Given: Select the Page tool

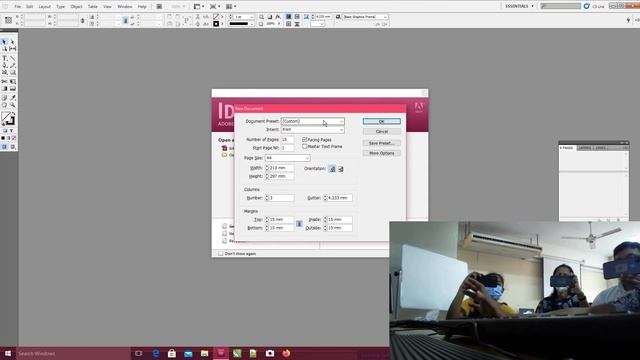Looking at the screenshot, I should [x=4, y=49].
